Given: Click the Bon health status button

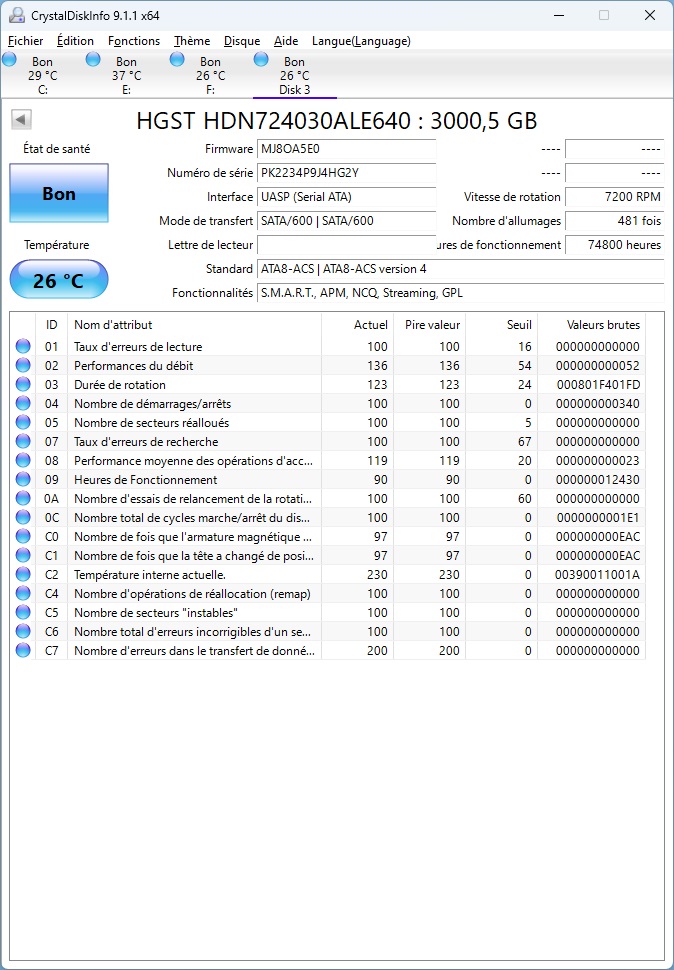Looking at the screenshot, I should 59,194.
